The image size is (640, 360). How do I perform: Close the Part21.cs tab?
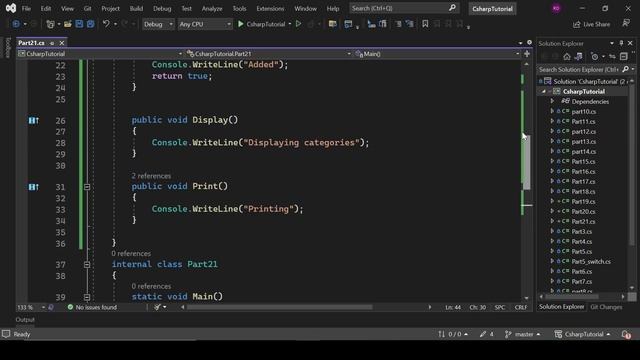pos(62,43)
